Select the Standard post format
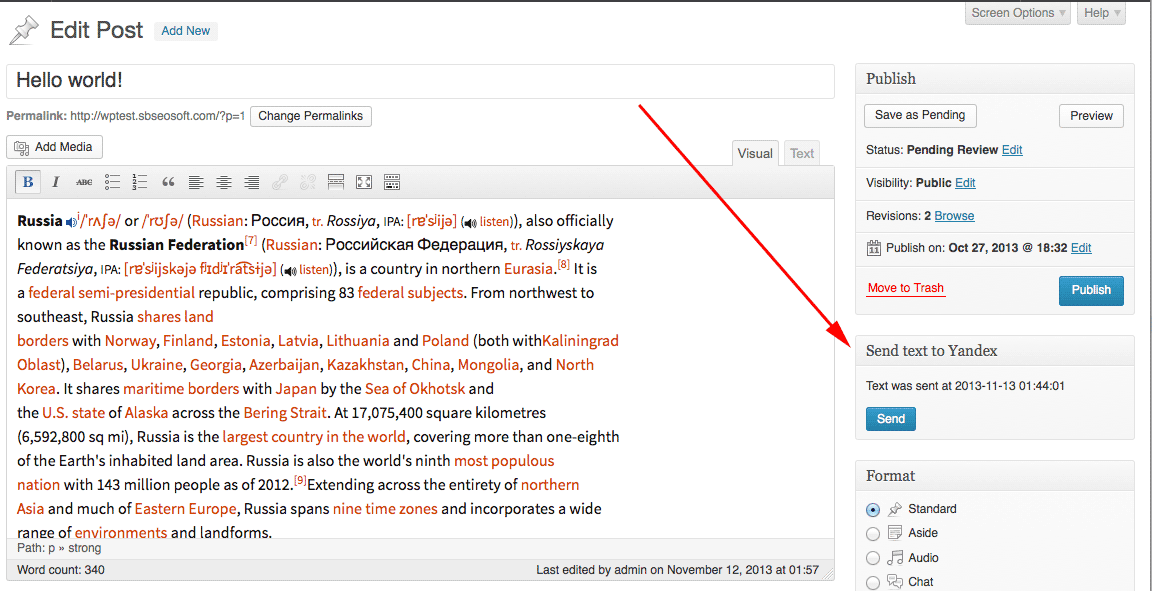The image size is (1152, 591). coord(873,509)
